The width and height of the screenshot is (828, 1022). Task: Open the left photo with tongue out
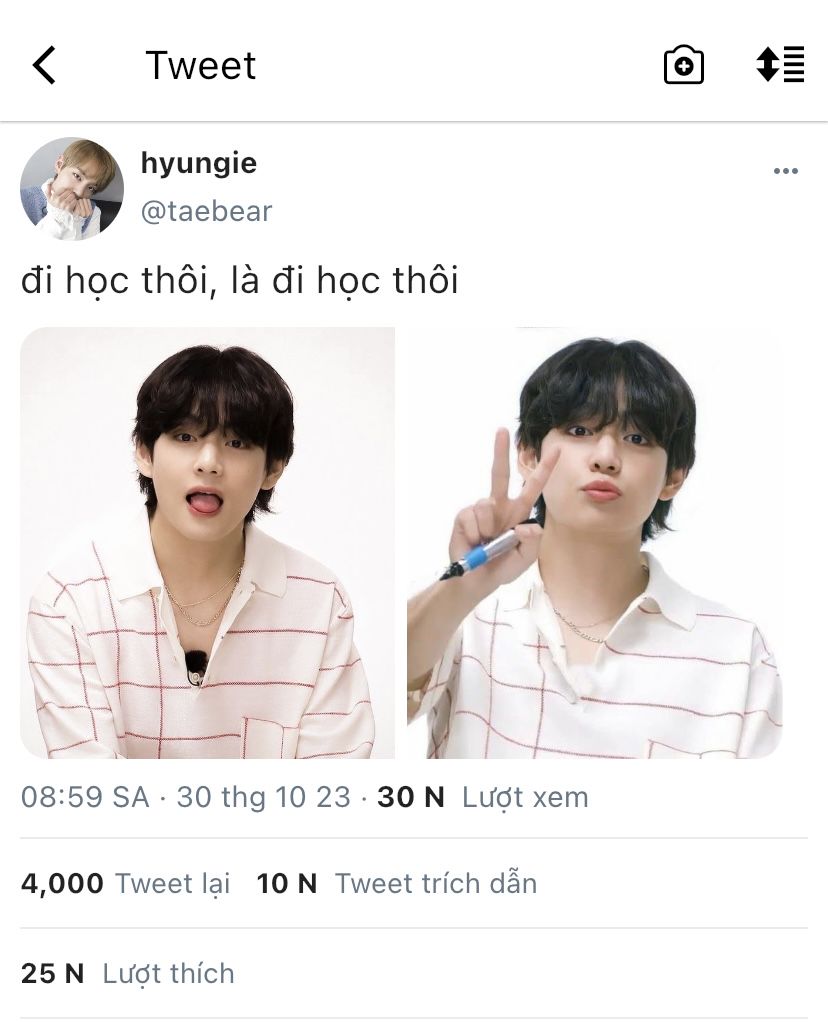pos(207,543)
